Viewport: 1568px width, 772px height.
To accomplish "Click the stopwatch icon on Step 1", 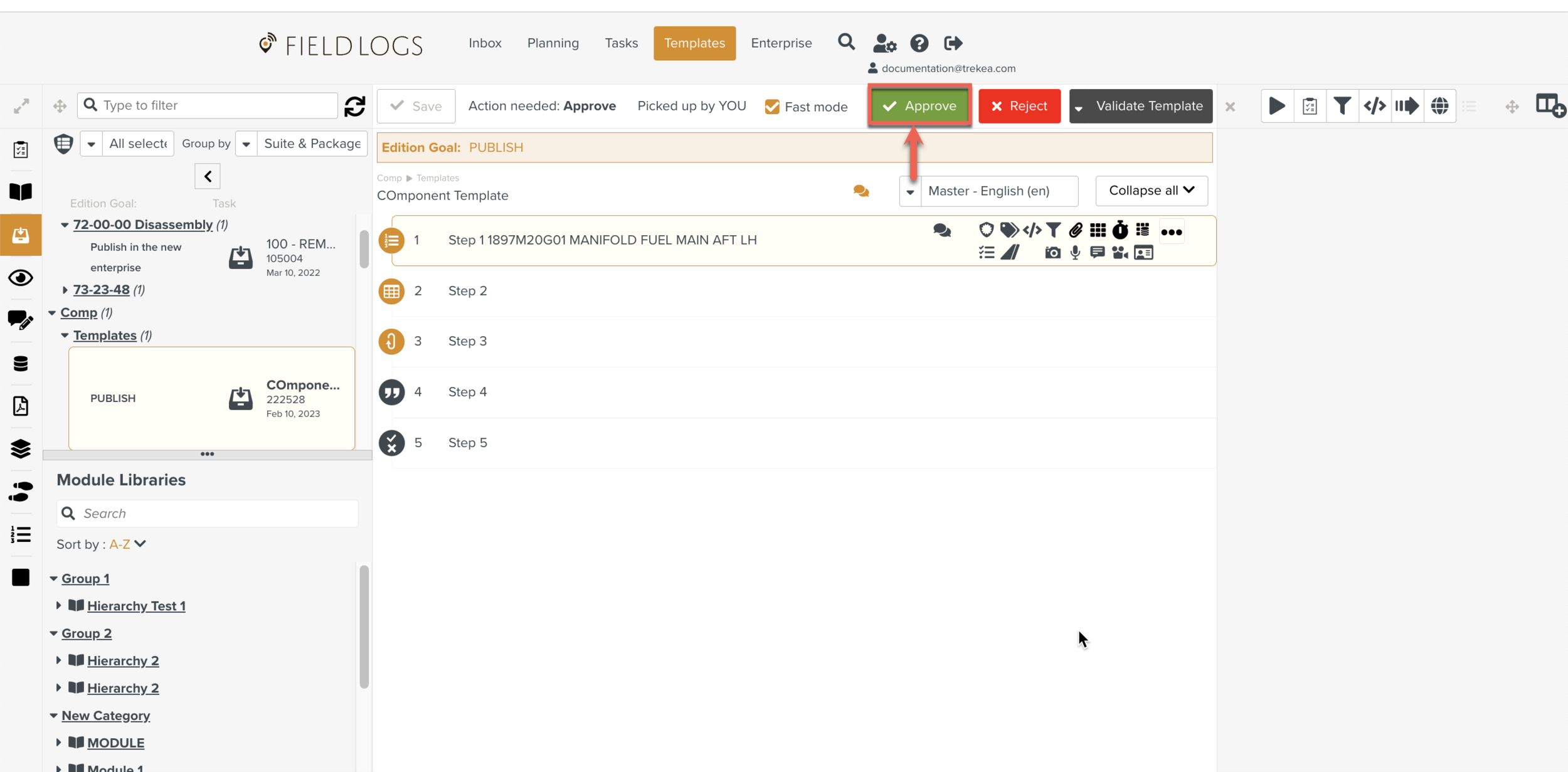I will pos(1120,230).
